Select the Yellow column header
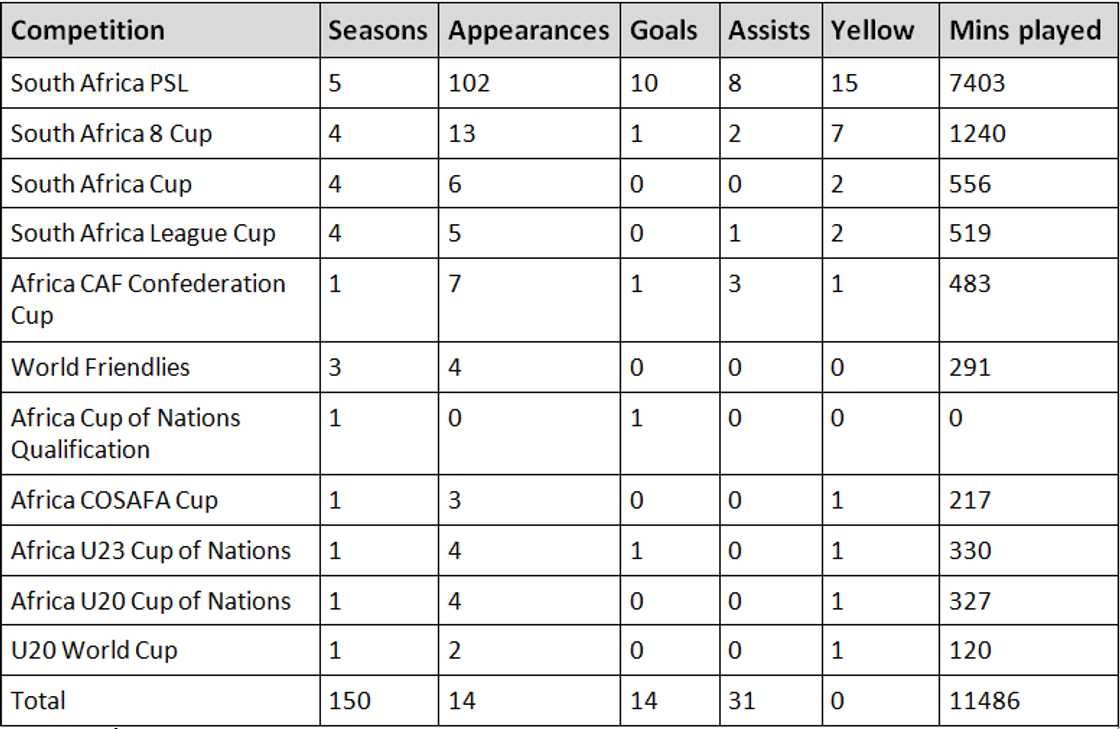The width and height of the screenshot is (1120, 729). 872,30
